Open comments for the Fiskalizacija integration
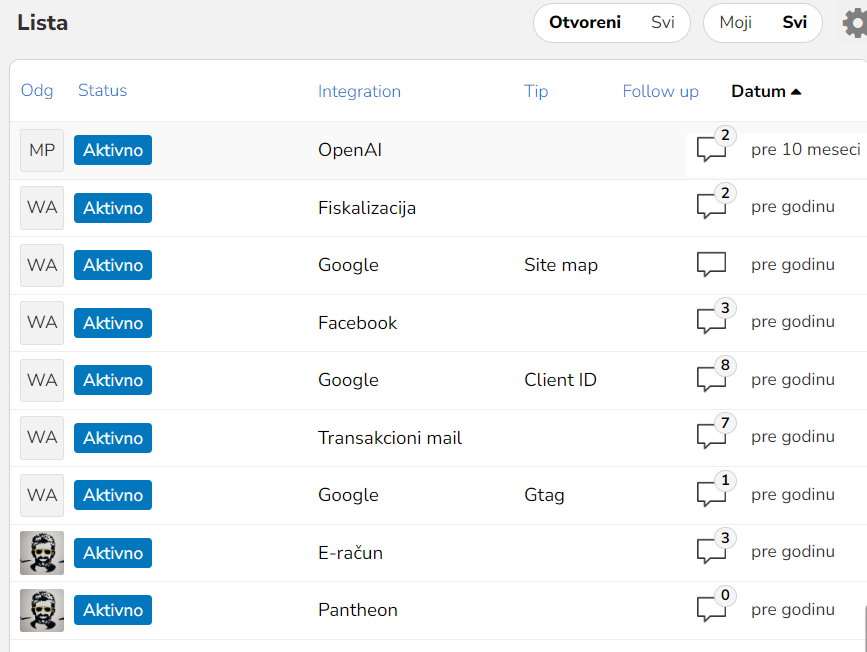This screenshot has width=867, height=652. click(x=711, y=208)
